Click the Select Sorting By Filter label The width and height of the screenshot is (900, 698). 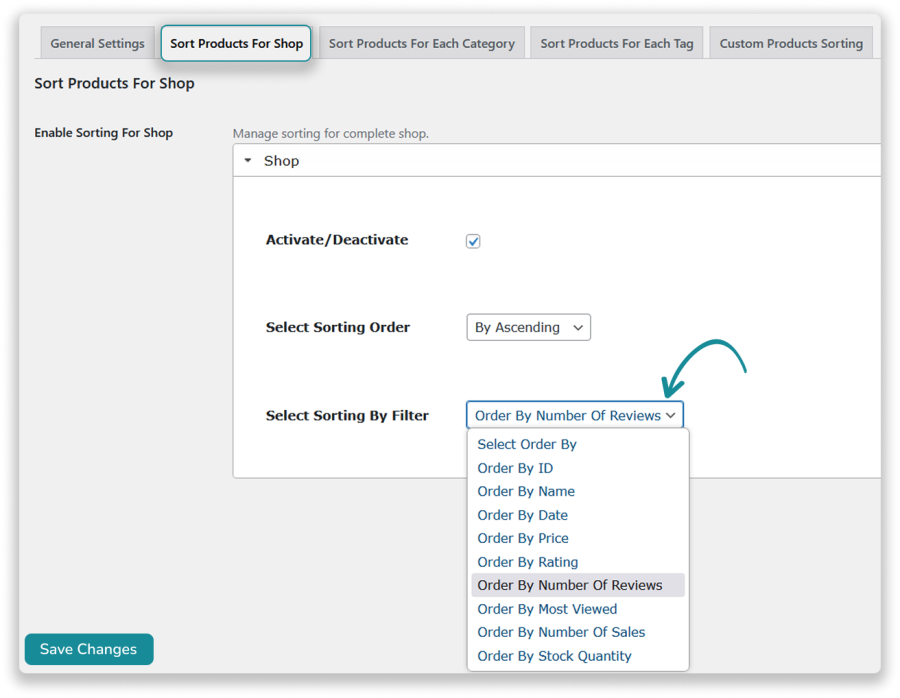(347, 415)
